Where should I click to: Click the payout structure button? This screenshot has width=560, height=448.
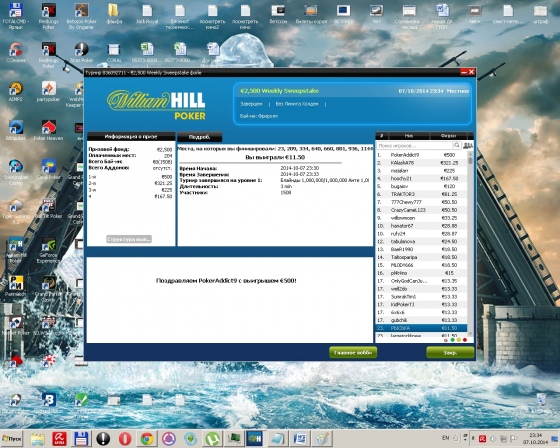click(x=129, y=239)
